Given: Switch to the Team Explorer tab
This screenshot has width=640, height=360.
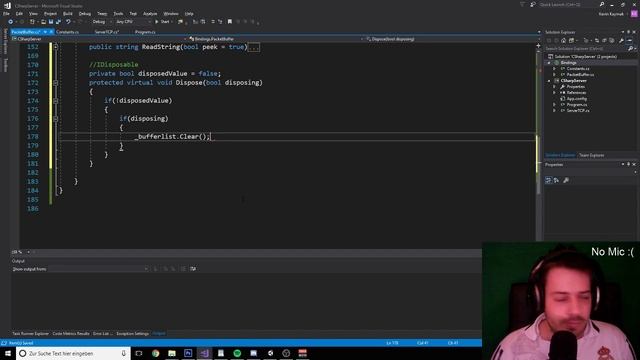Looking at the screenshot, I should click(x=591, y=155).
